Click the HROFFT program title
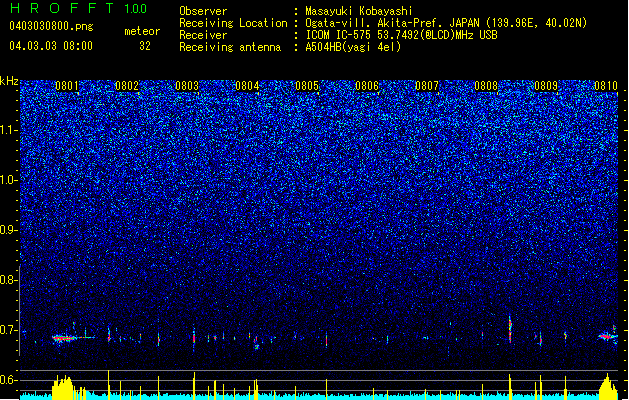The height and width of the screenshot is (400, 629). (62, 8)
